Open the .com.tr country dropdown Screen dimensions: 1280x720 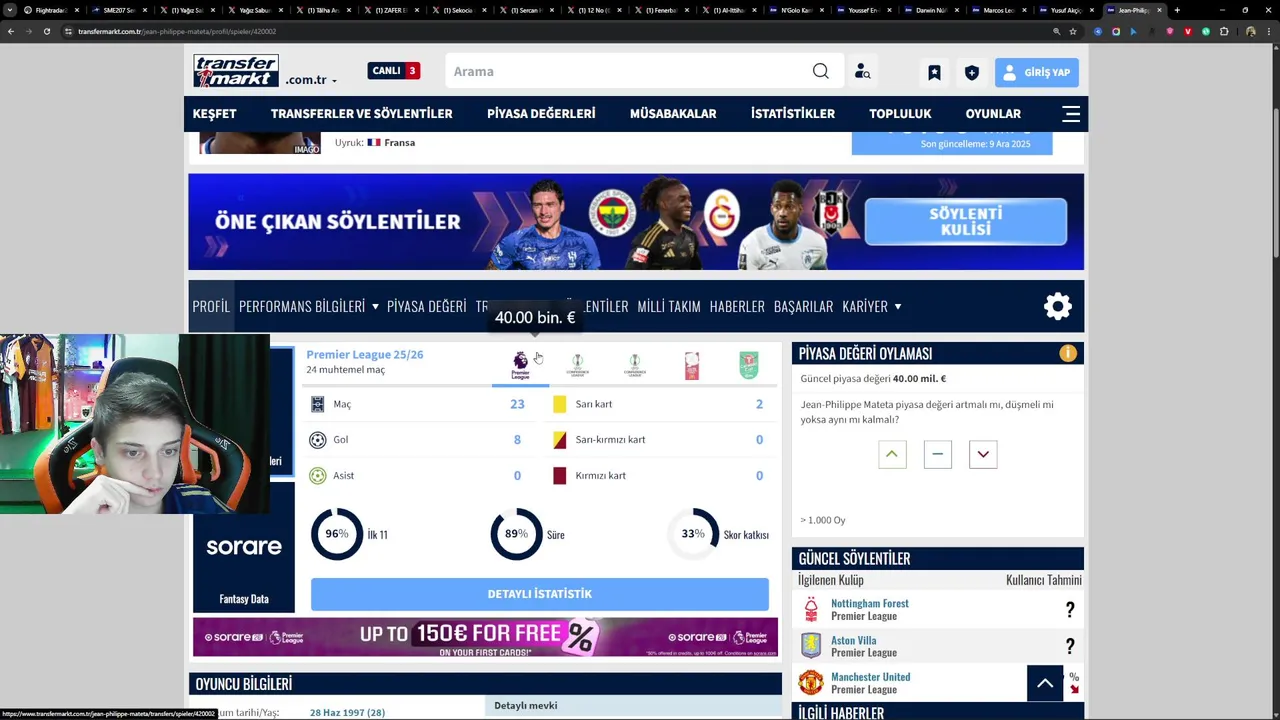click(x=311, y=80)
